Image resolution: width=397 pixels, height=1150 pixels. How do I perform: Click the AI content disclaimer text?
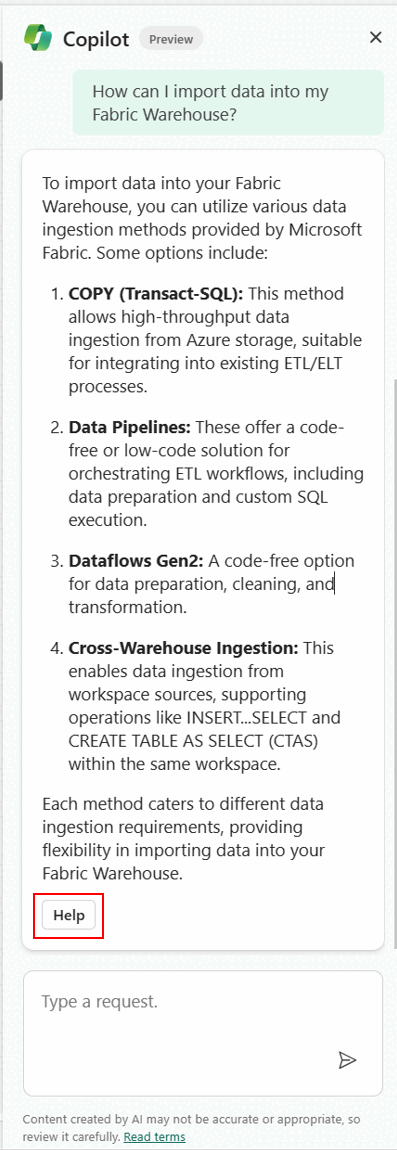coord(194,1129)
